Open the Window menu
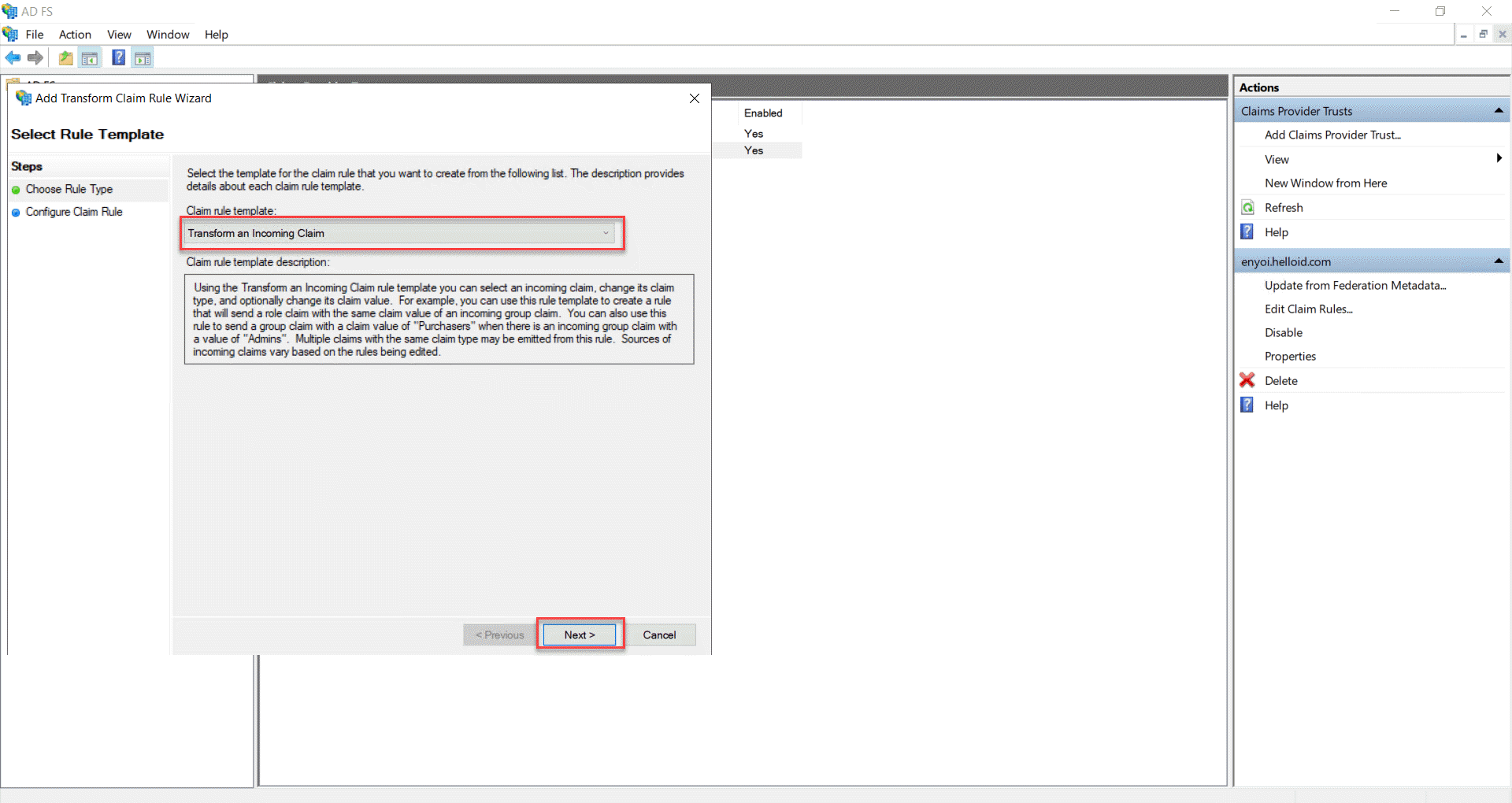This screenshot has width=1512, height=803. click(x=168, y=34)
